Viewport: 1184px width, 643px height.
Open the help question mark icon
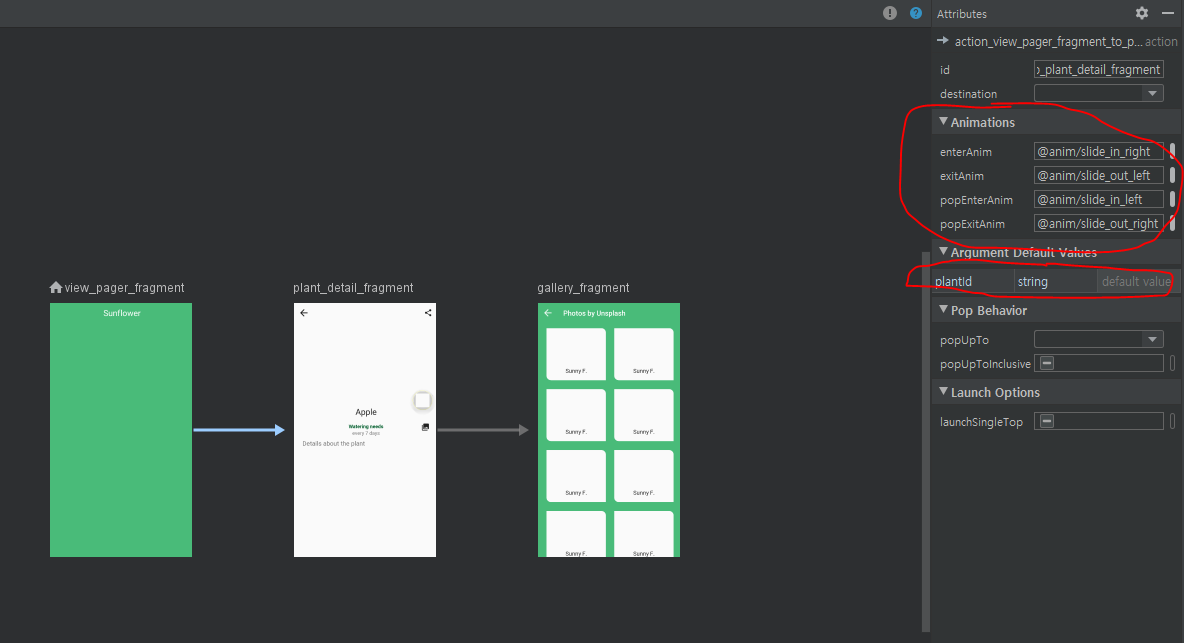pos(915,13)
